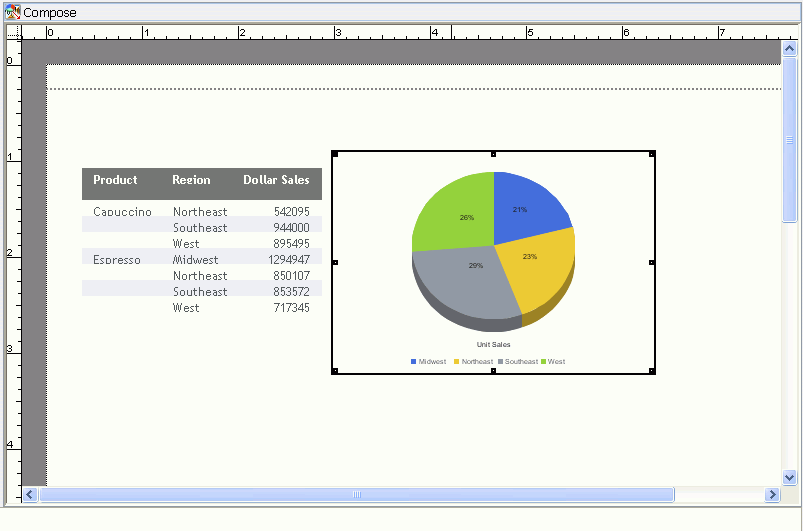Click the chart's bottom-right resize handle
This screenshot has width=803, height=531.
[652, 371]
